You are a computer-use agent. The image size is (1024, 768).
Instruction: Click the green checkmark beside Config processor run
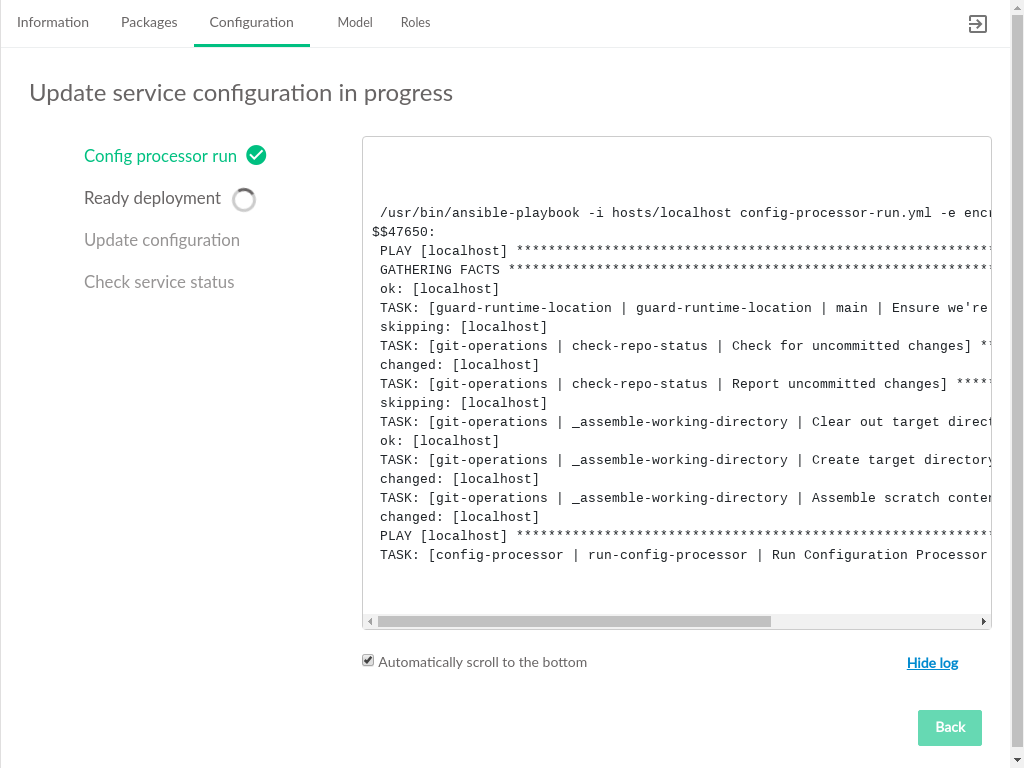pos(256,155)
